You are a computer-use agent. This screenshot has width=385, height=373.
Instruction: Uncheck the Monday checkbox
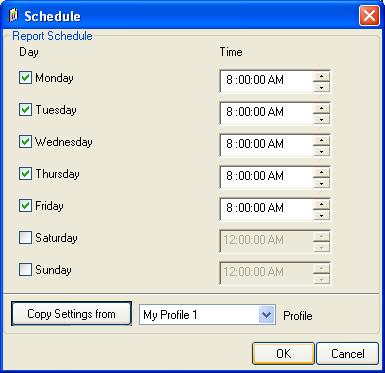pos(25,77)
